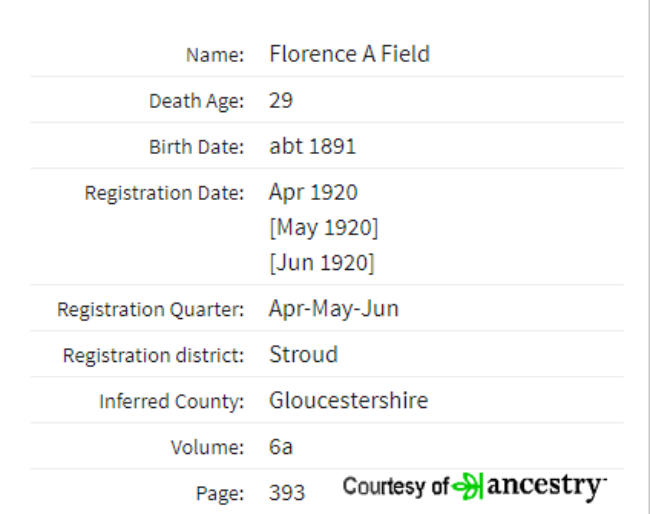Viewport: 650px width, 514px height.
Task: Click the Registration Quarter label
Action: coord(150,310)
